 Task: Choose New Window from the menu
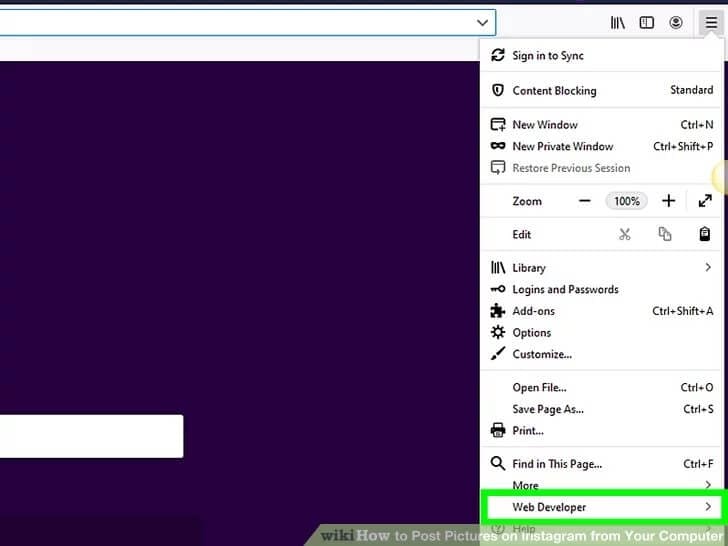click(602, 124)
